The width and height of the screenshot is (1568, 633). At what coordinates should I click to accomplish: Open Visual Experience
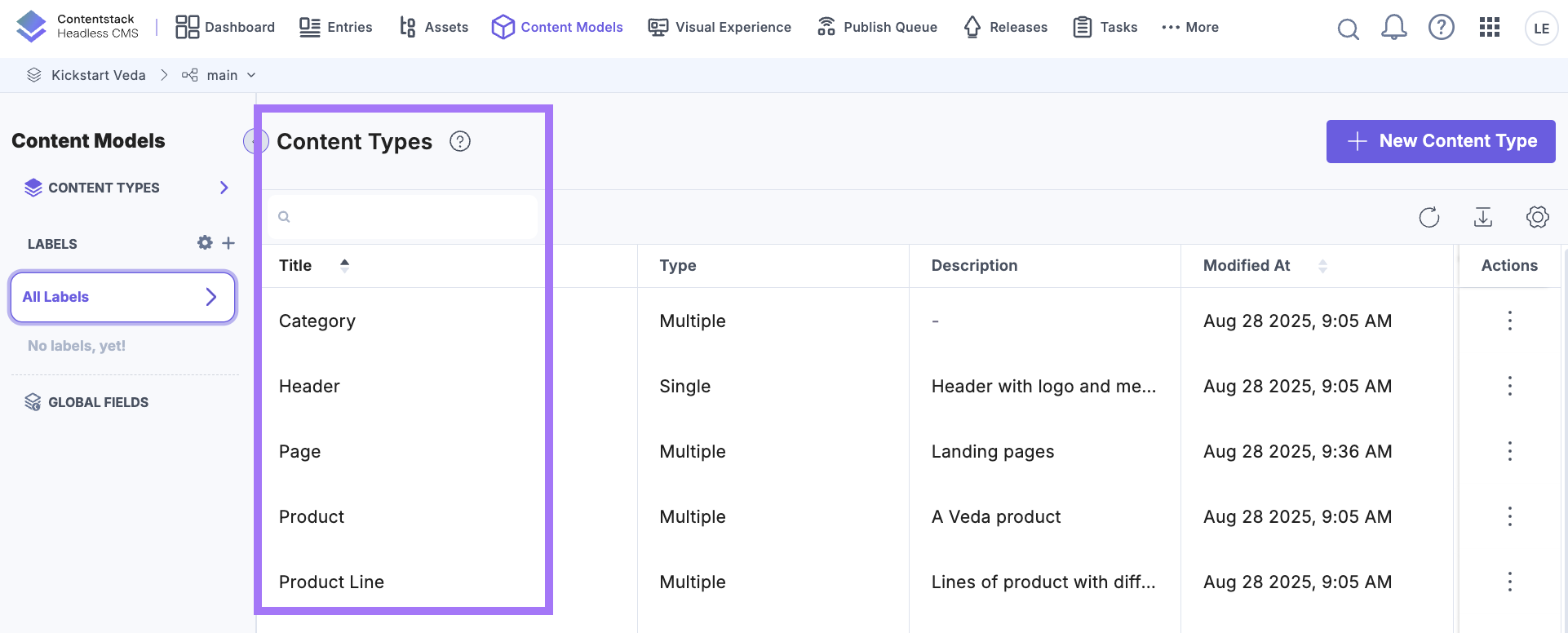pyautogui.click(x=720, y=27)
